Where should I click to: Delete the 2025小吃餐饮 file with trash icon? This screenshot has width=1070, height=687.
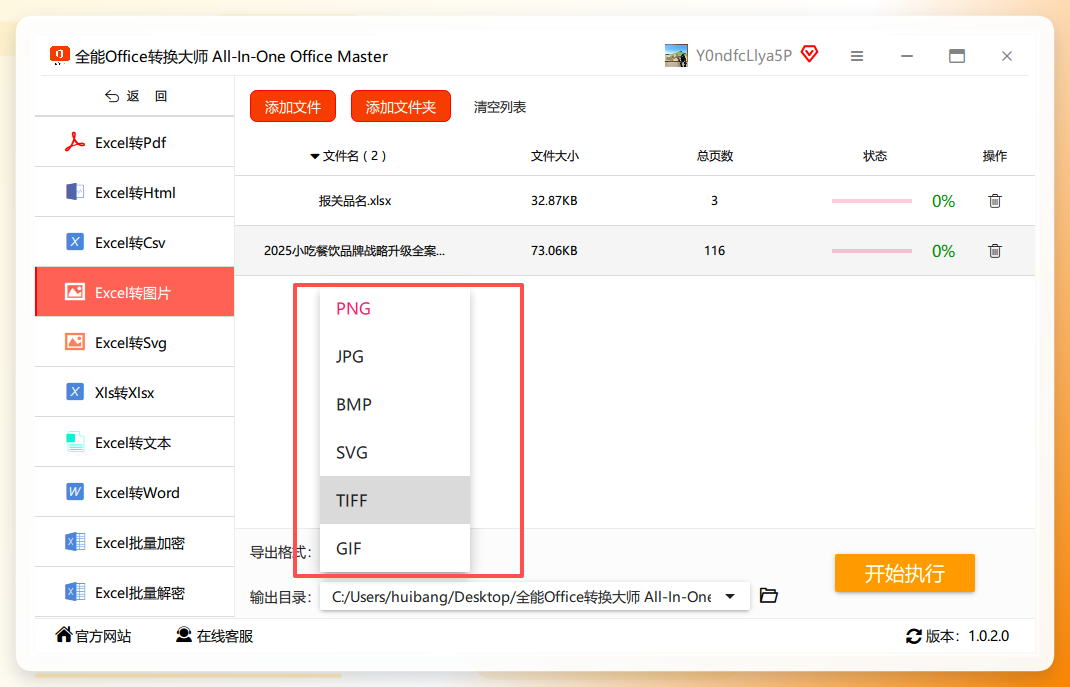click(x=995, y=250)
